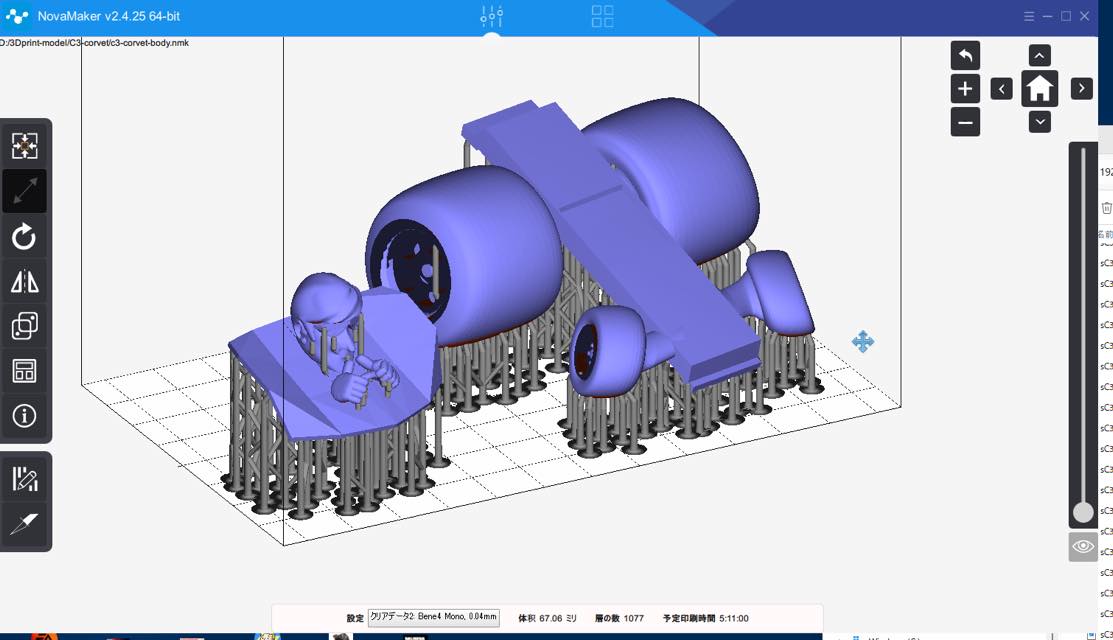Open the hamburger menu in title bar

[1029, 16]
